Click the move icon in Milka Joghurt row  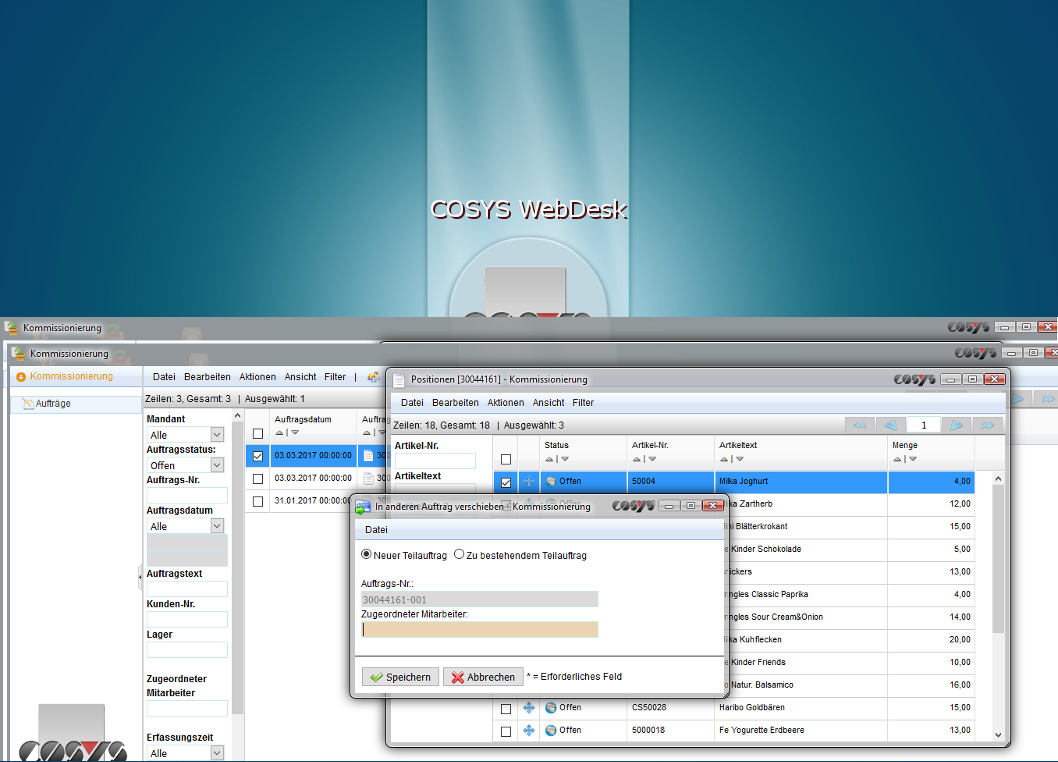point(529,482)
